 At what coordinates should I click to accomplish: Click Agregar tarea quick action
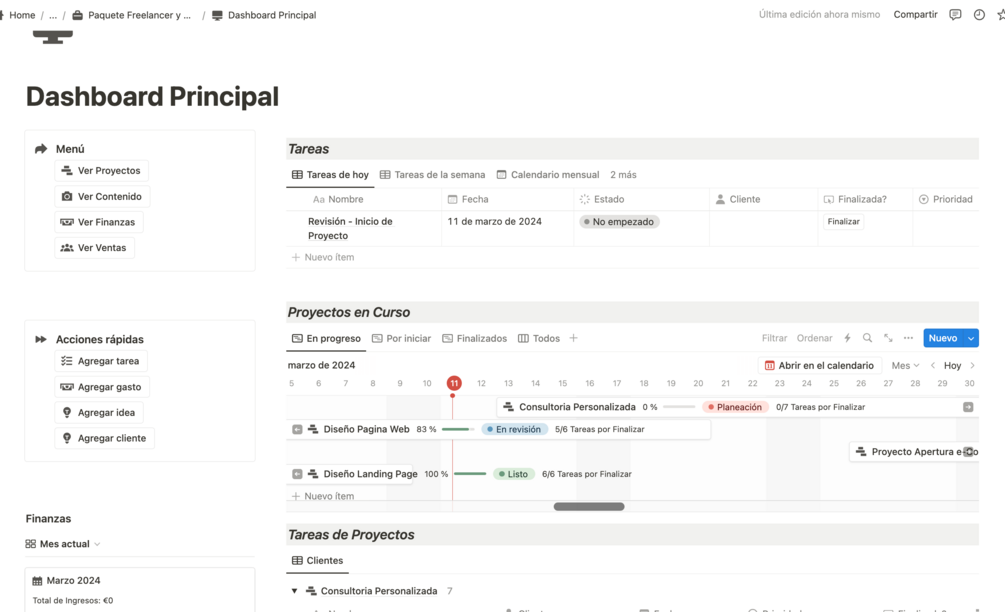(101, 361)
